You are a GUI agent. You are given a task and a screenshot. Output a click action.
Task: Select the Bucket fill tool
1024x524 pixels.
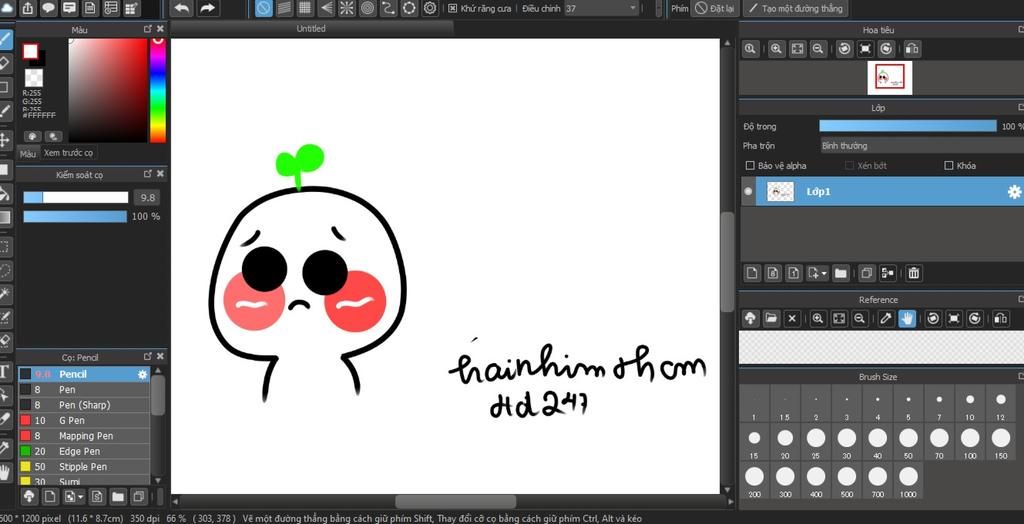(x=5, y=193)
